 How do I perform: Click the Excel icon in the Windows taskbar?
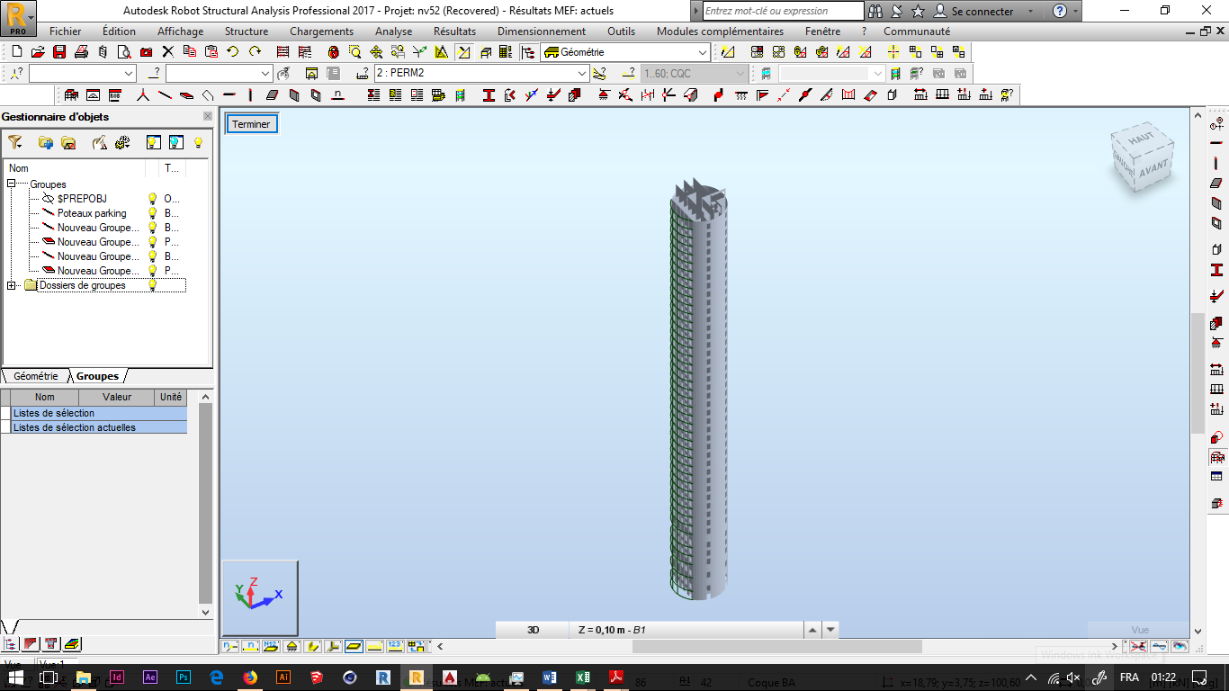(582, 677)
